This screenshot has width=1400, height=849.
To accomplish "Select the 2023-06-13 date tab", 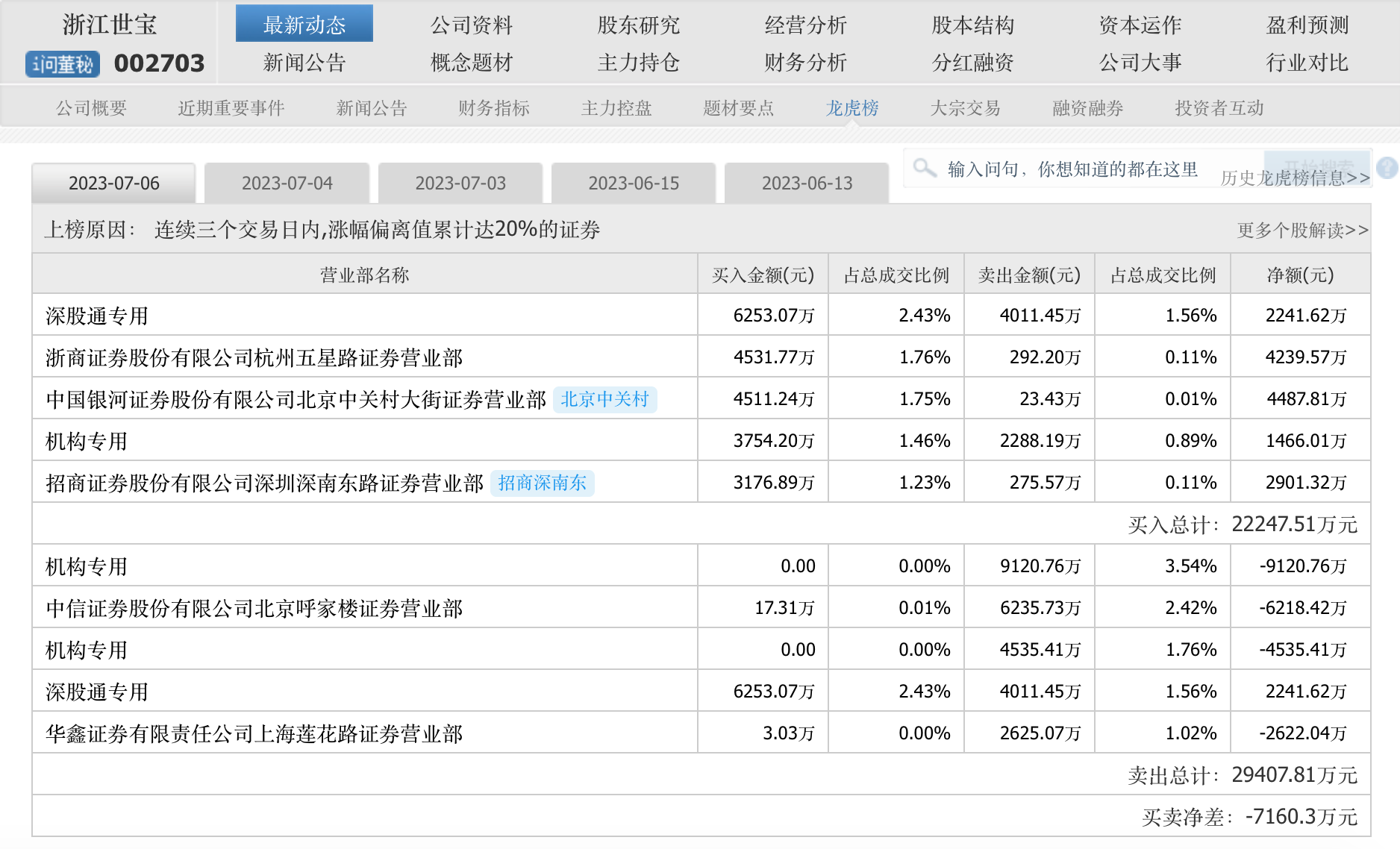I will click(x=806, y=184).
